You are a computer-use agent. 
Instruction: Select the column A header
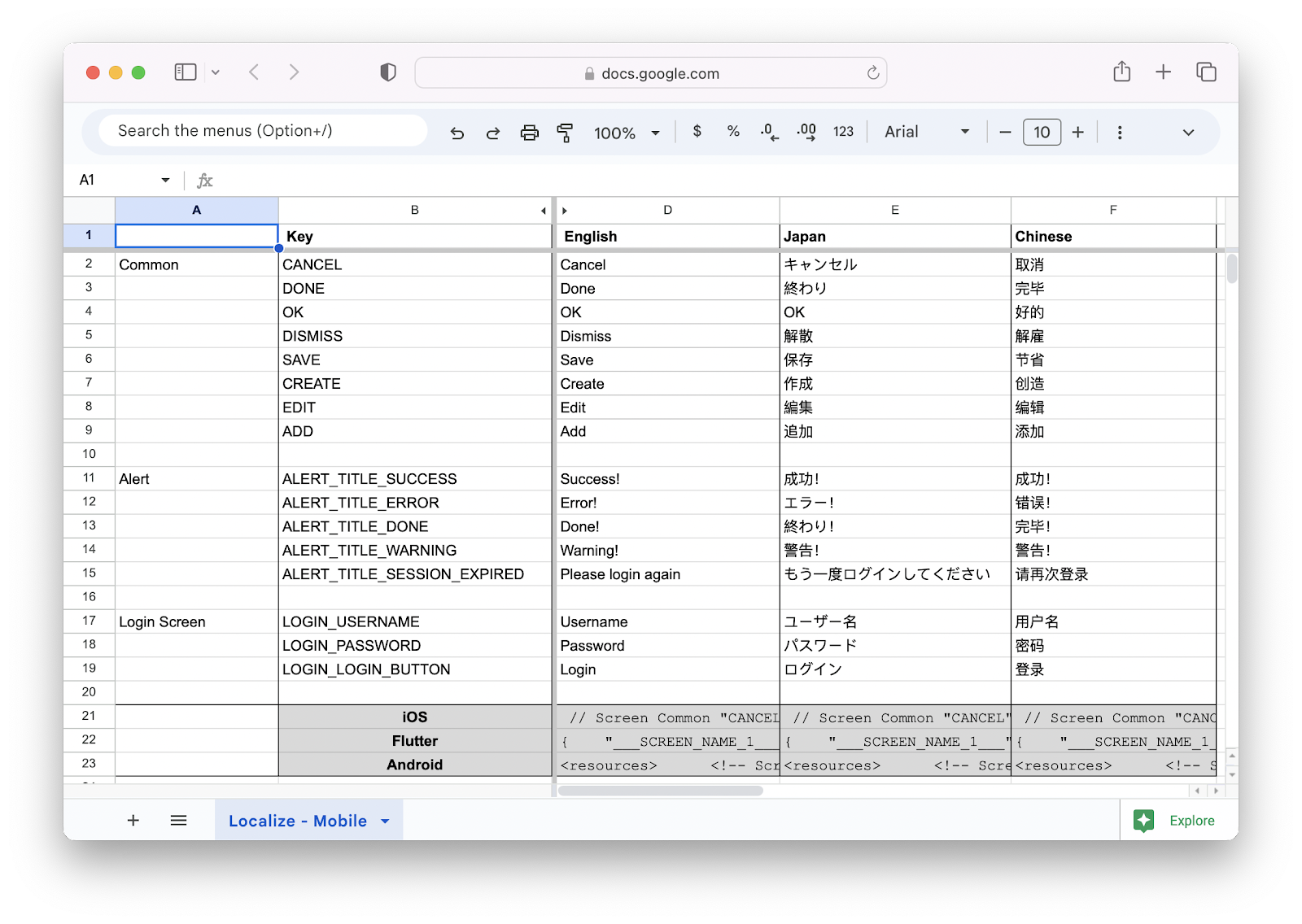(196, 210)
